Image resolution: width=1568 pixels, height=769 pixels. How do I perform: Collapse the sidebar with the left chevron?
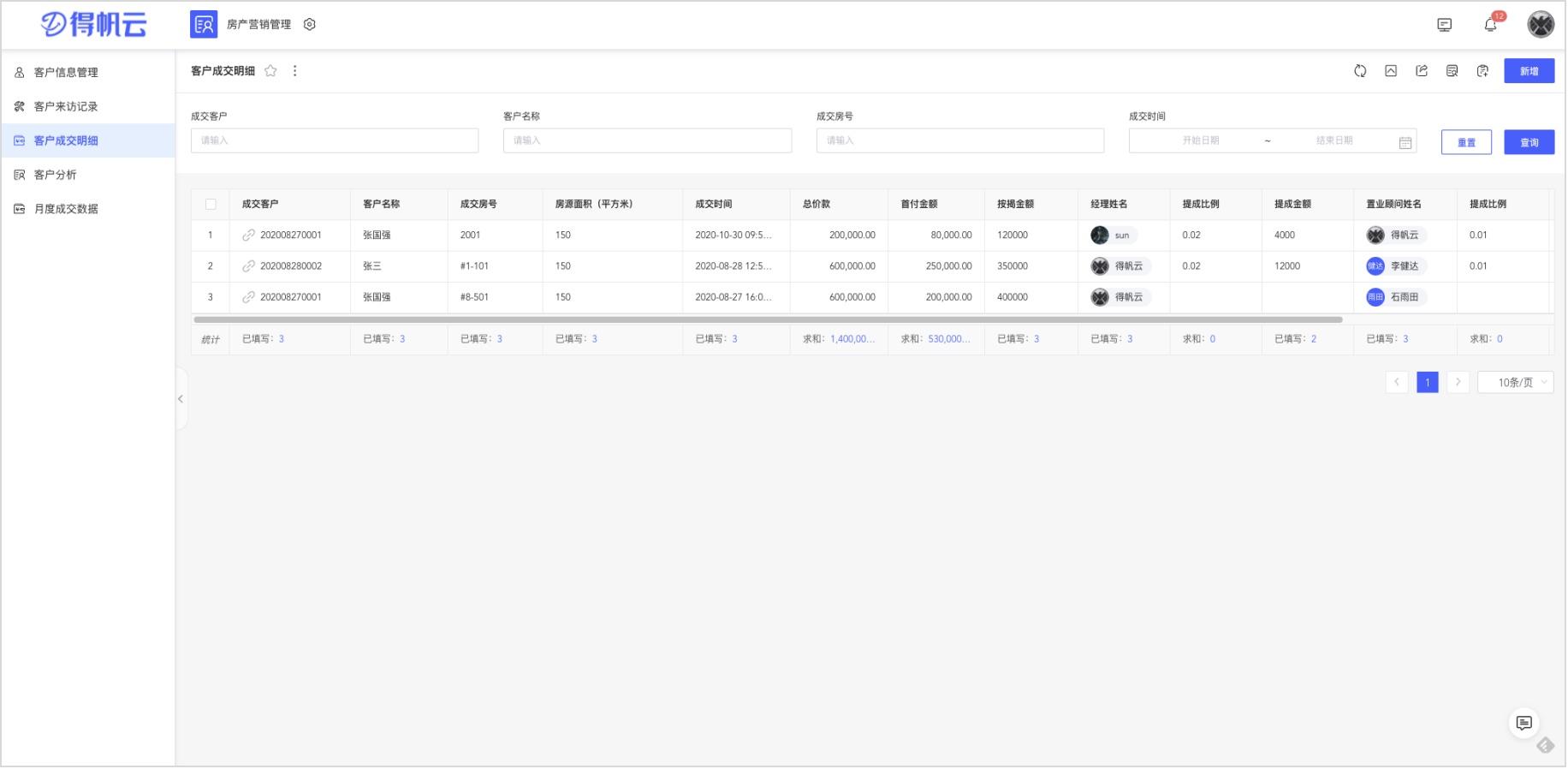pyautogui.click(x=181, y=399)
